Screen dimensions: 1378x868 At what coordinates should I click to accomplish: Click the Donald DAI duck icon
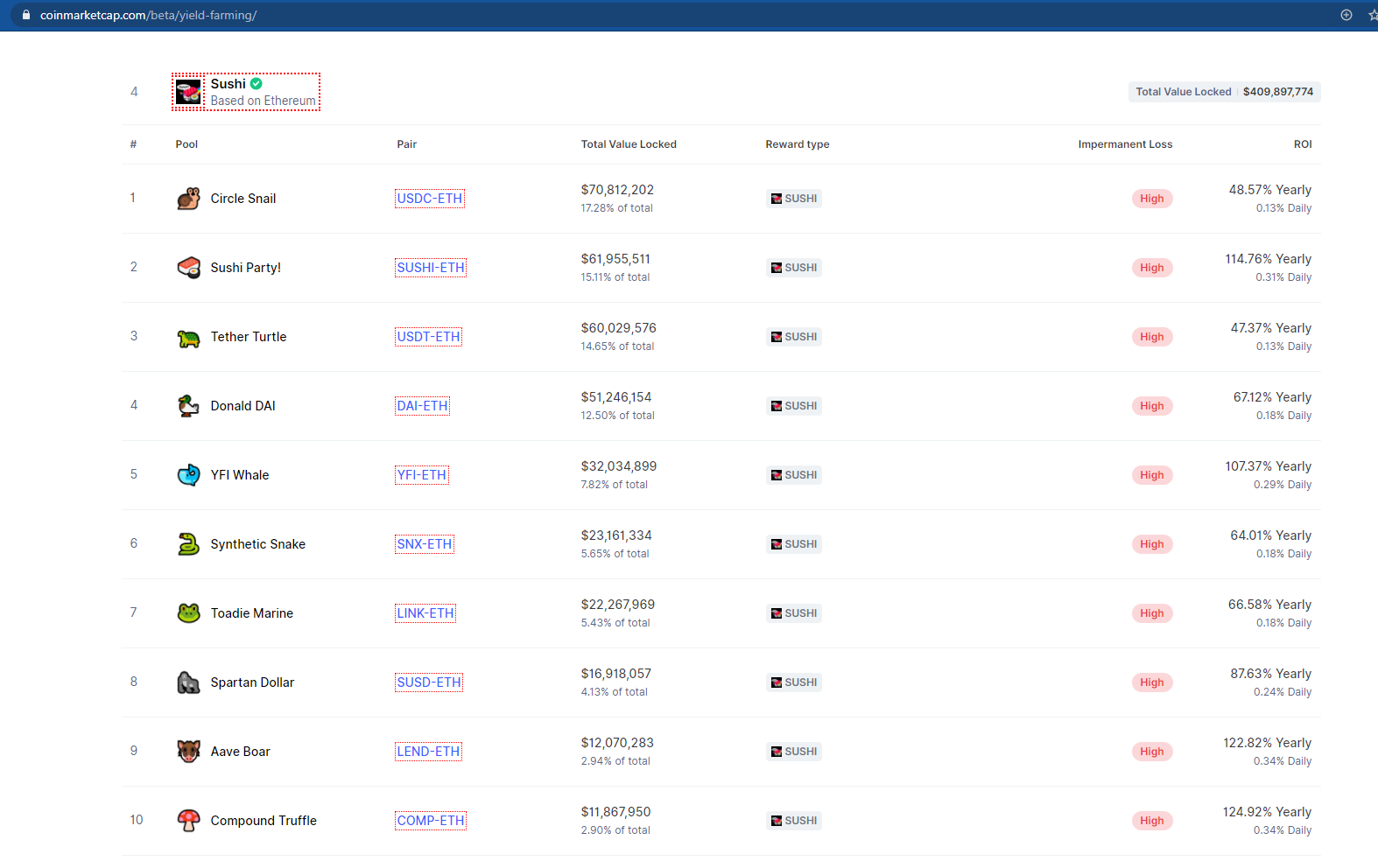188,406
